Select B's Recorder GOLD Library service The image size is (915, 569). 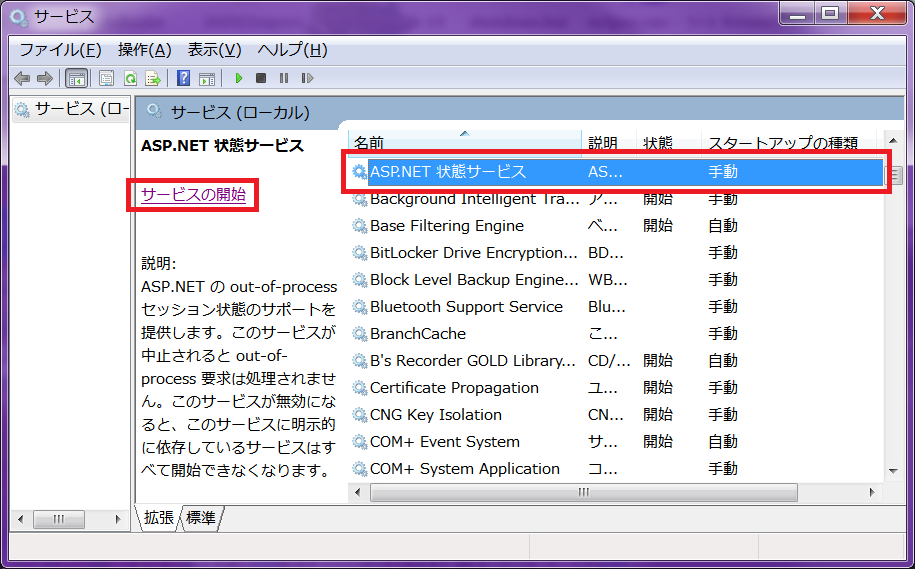(x=473, y=361)
